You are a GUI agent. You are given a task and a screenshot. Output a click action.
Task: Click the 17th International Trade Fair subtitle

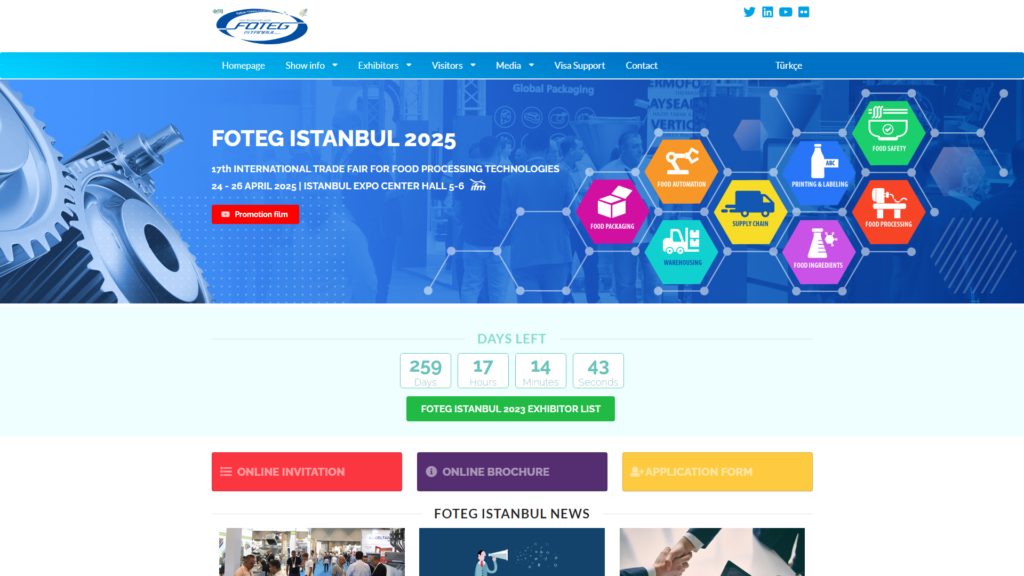point(385,168)
